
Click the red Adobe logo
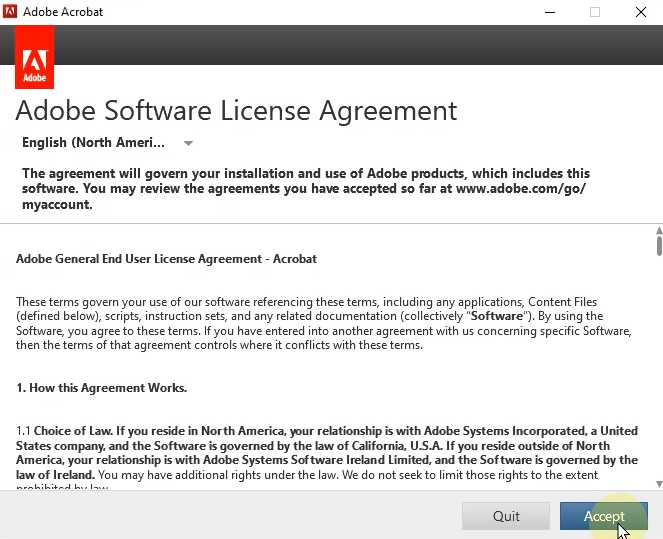(x=35, y=57)
